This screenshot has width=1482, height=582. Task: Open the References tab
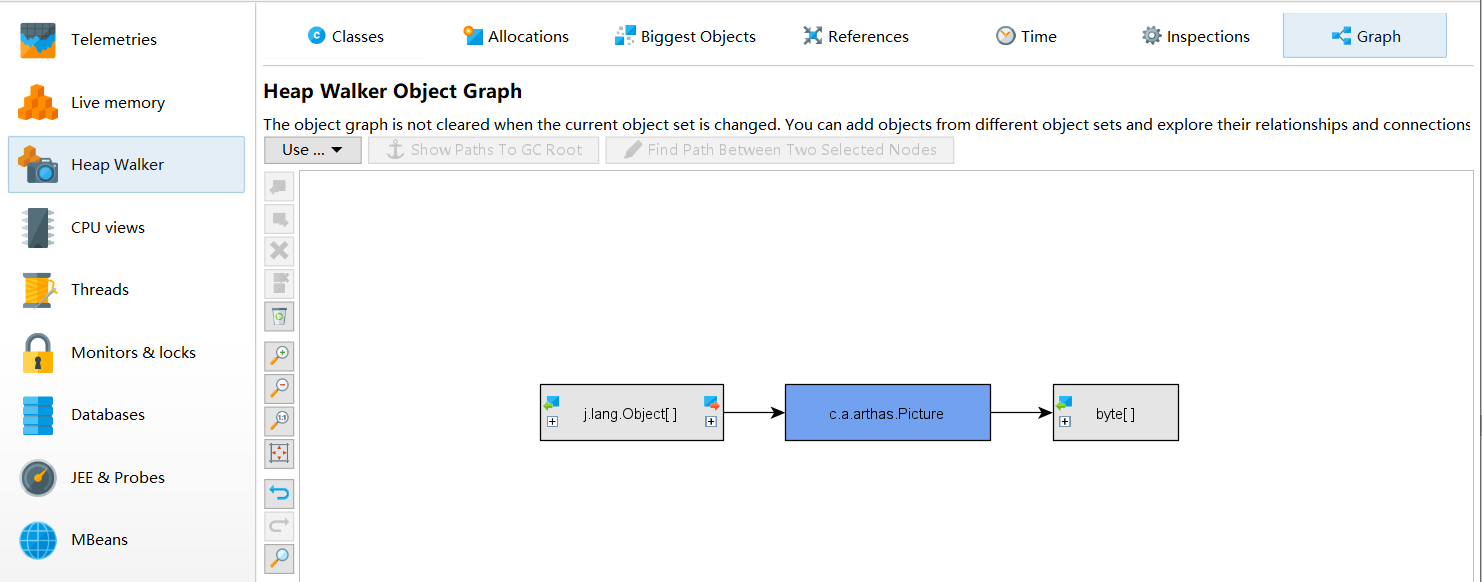855,37
